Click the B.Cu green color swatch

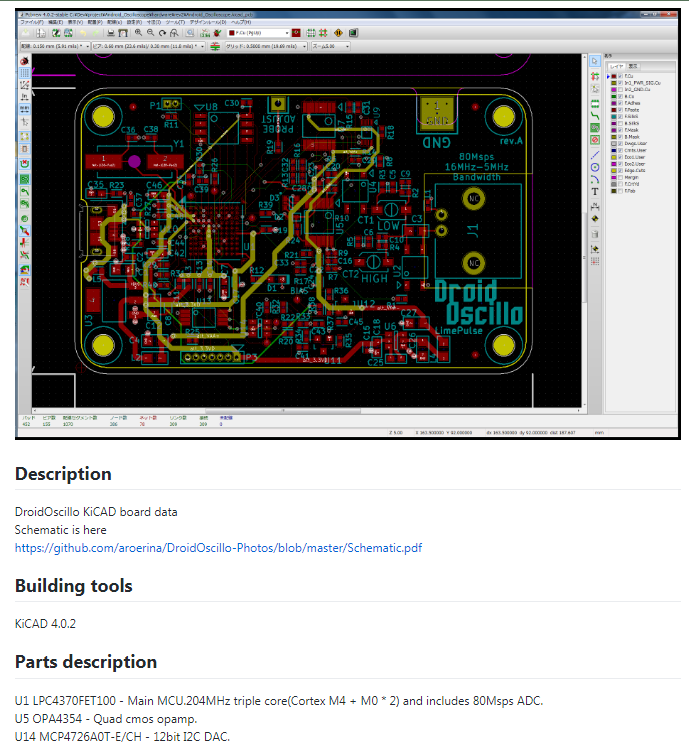614,96
